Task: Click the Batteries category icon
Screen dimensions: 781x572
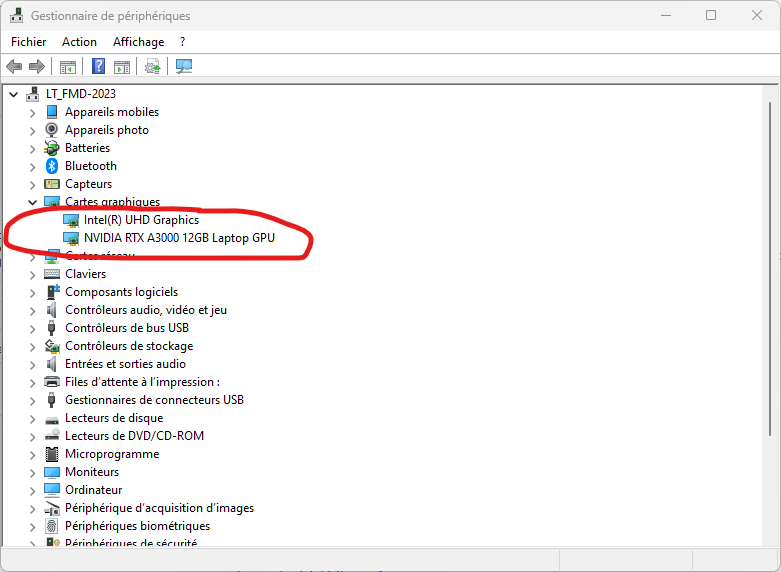Action: 52,148
